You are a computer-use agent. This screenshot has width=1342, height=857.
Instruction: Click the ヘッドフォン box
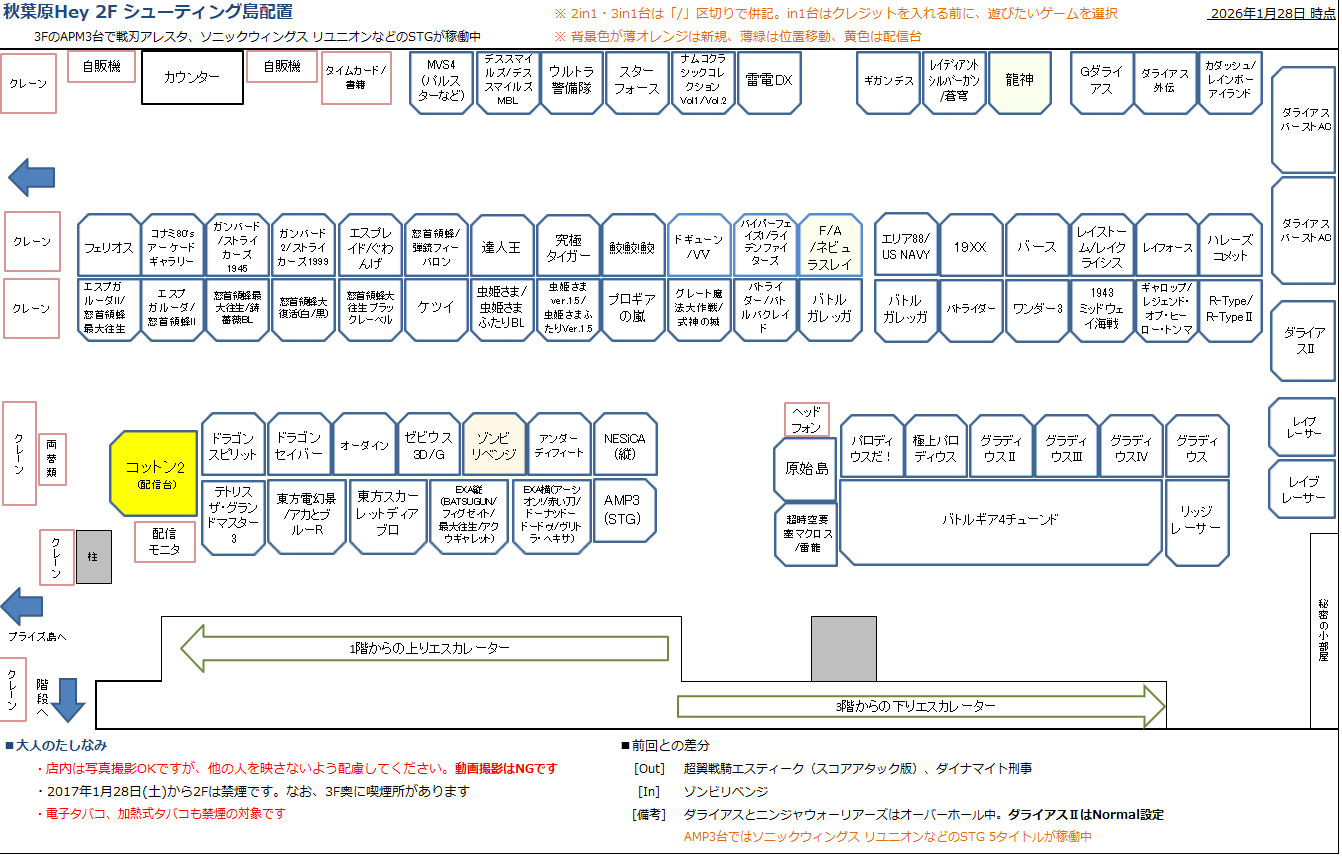pyautogui.click(x=806, y=420)
